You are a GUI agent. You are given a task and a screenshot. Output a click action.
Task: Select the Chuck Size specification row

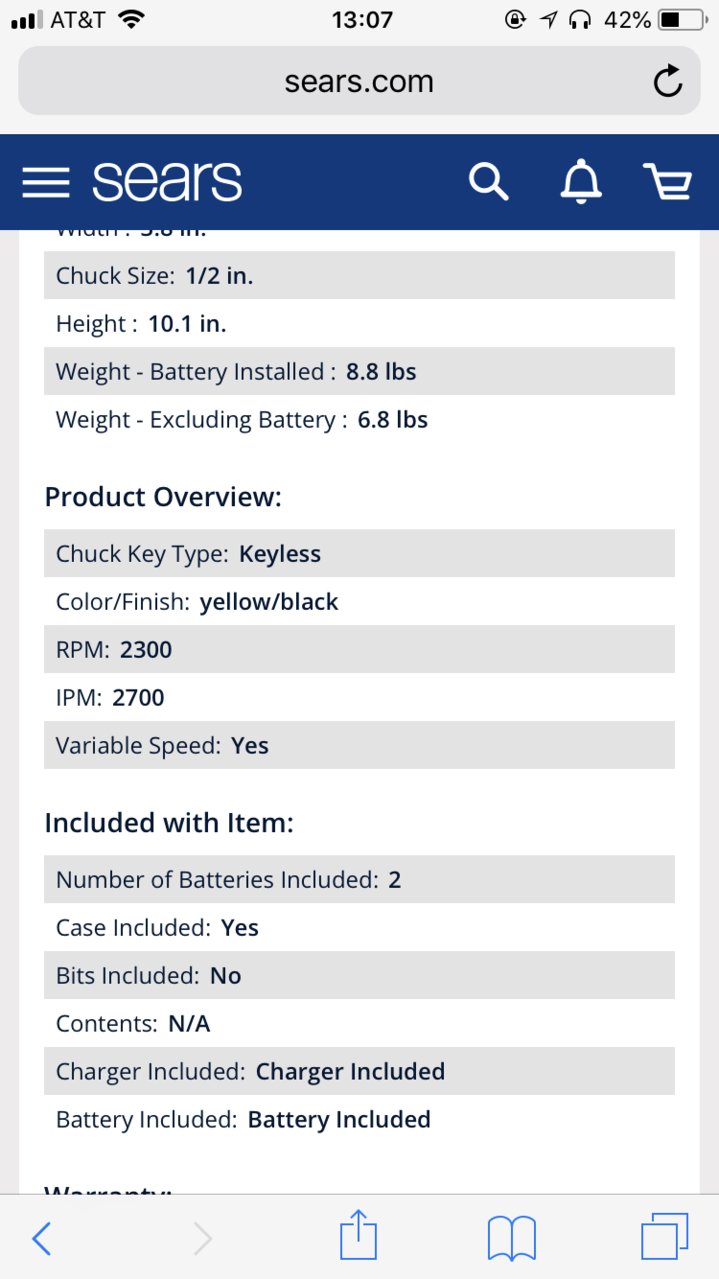click(x=359, y=275)
